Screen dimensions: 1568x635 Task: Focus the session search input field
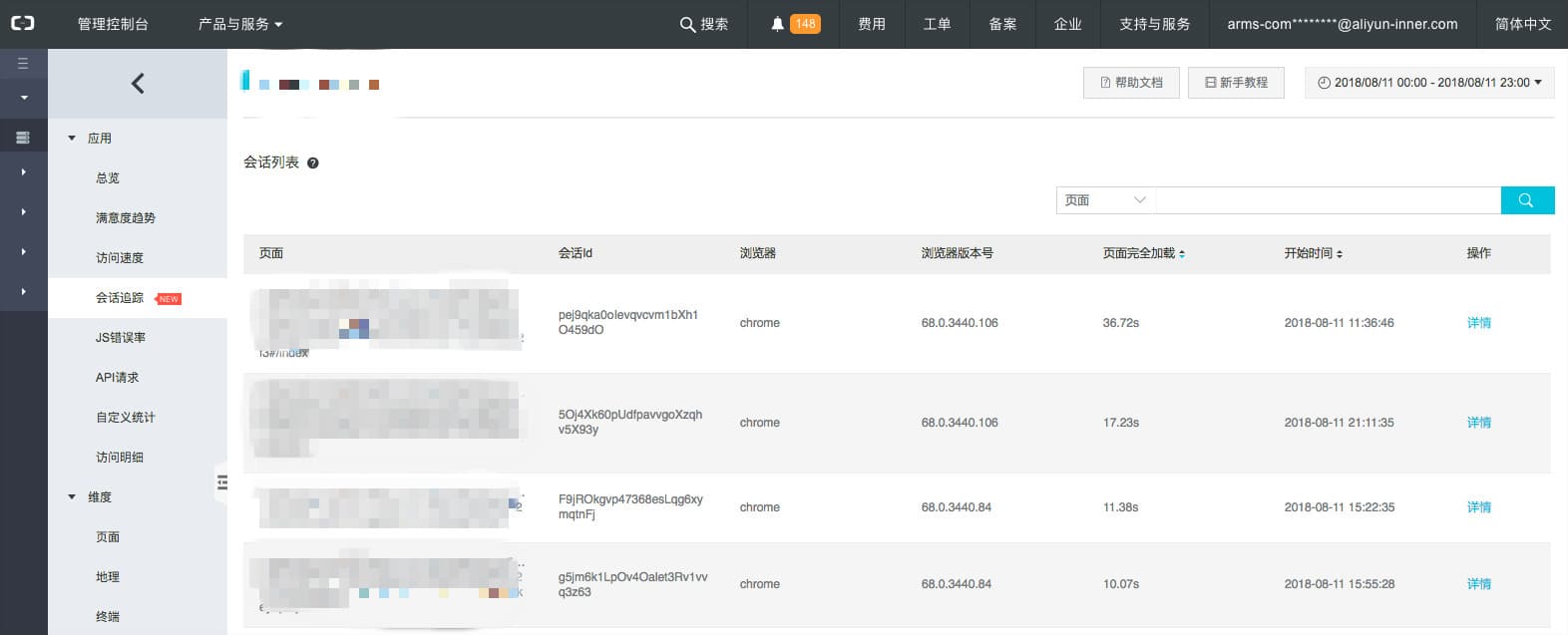[1328, 200]
